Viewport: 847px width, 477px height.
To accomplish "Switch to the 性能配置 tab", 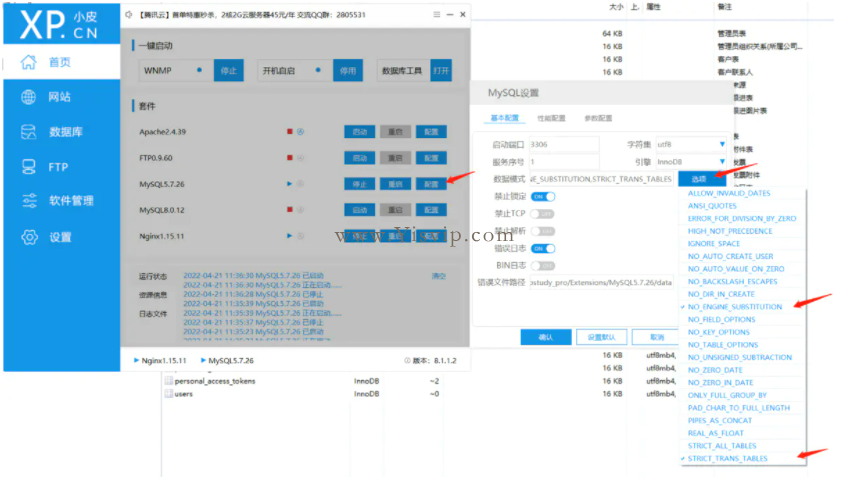I will [551, 118].
